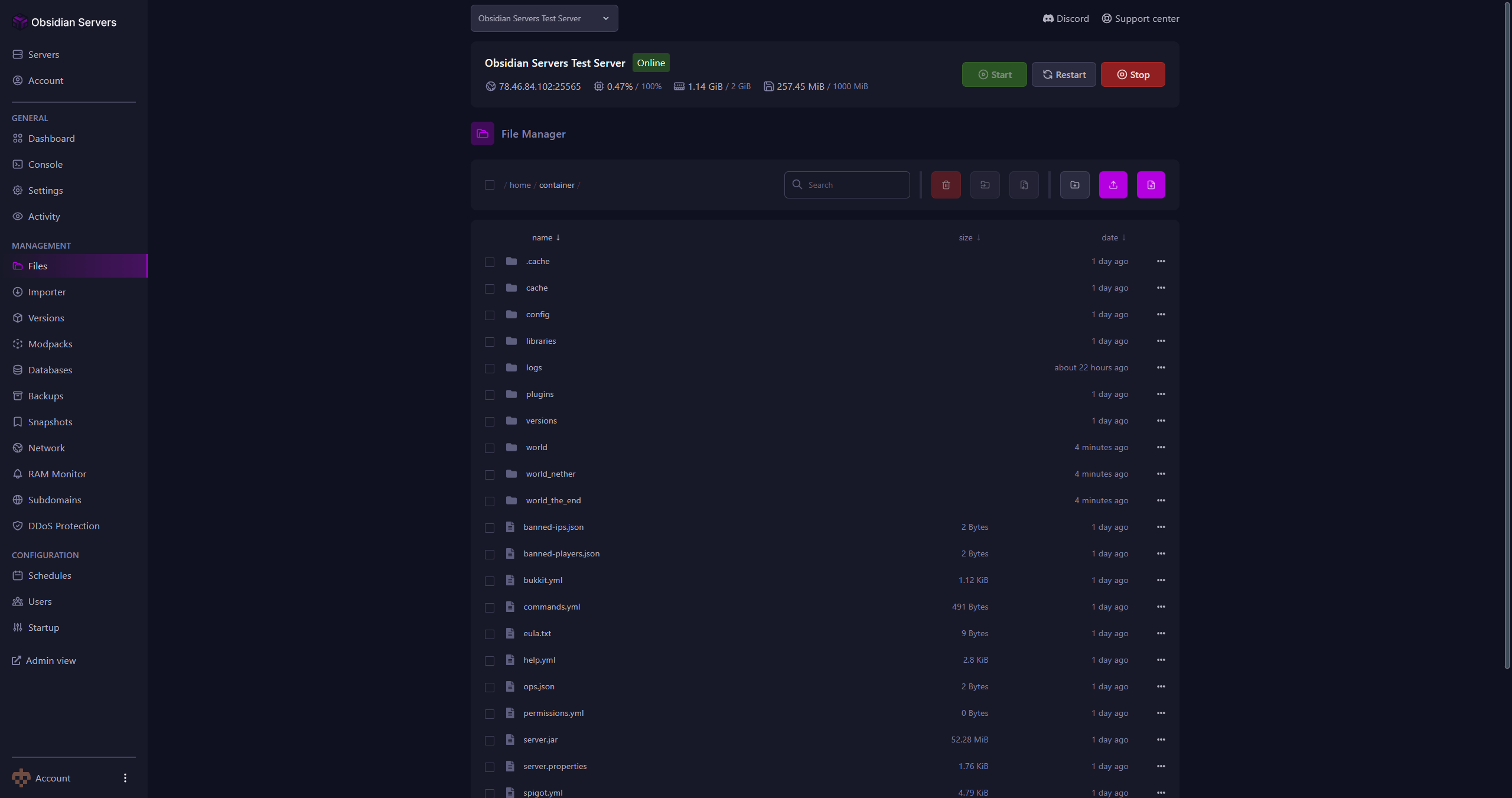
Task: Switch to the Console section
Action: coord(45,164)
